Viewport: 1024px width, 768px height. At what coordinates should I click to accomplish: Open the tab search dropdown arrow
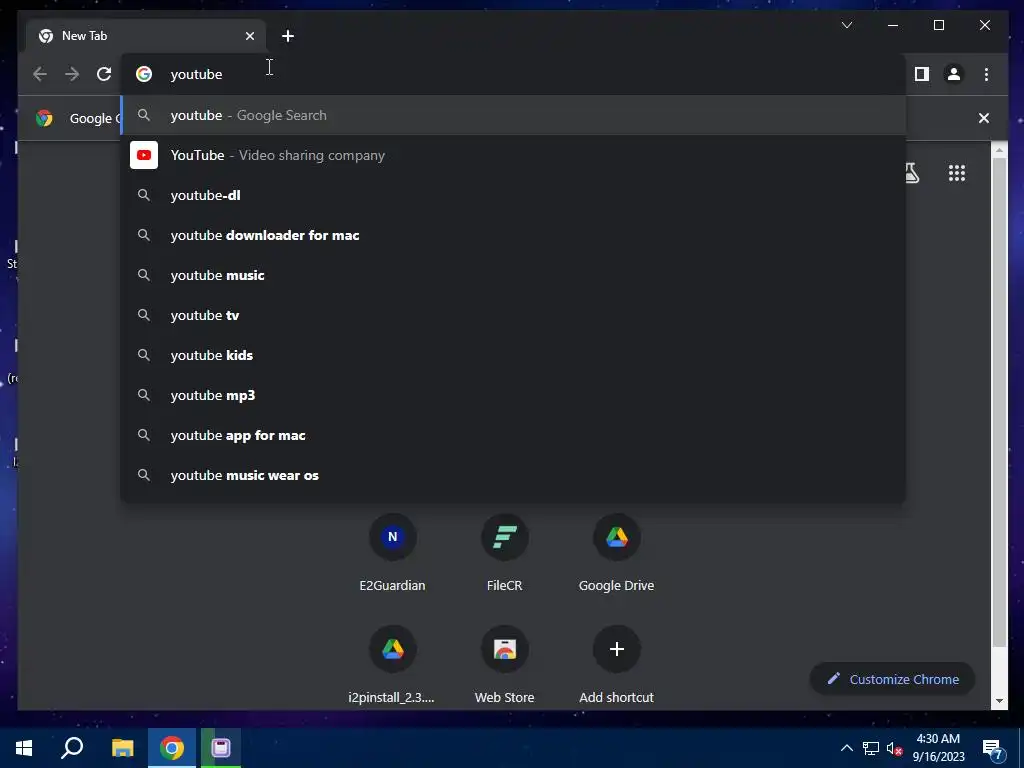(x=846, y=25)
